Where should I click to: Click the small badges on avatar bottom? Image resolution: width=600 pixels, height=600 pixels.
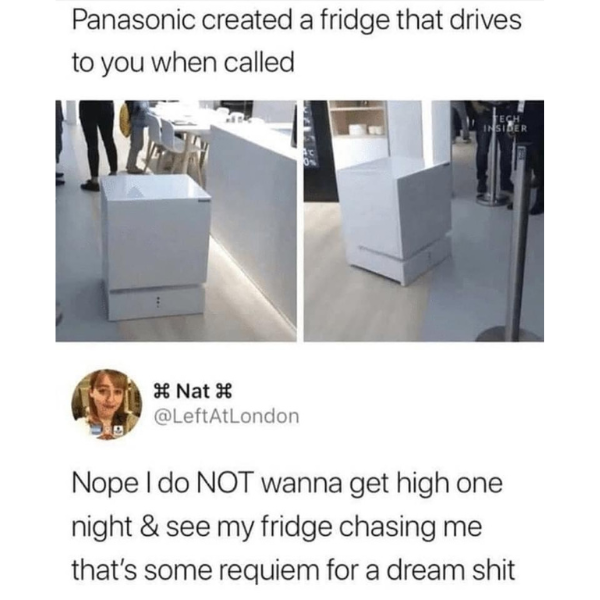click(106, 430)
